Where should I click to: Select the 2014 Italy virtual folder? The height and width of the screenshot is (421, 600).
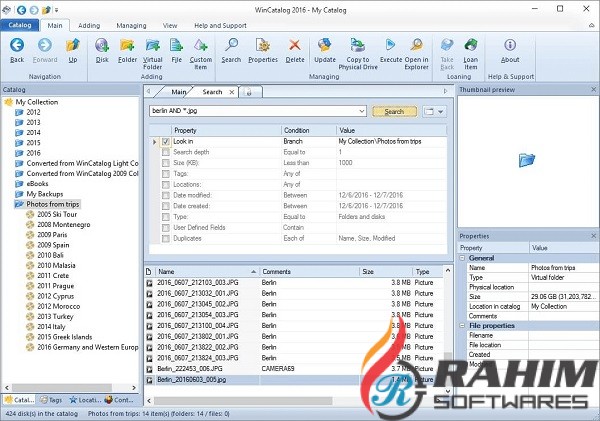pos(51,326)
